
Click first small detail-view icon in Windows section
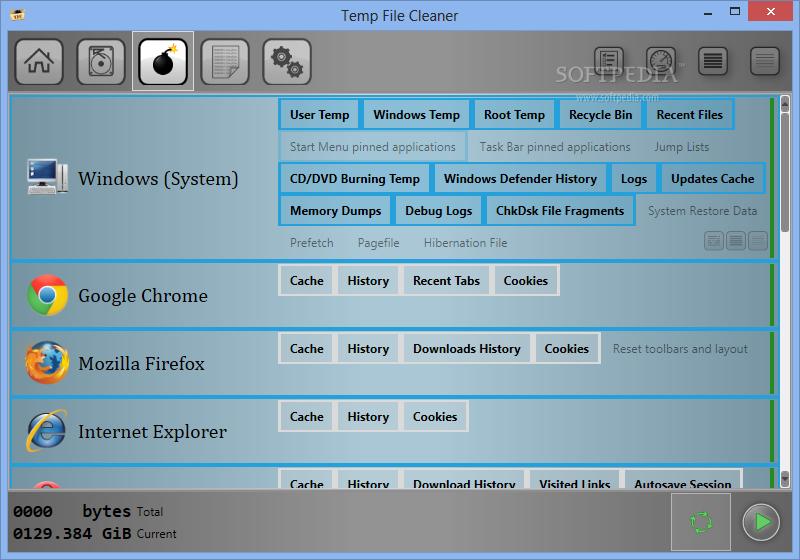714,241
